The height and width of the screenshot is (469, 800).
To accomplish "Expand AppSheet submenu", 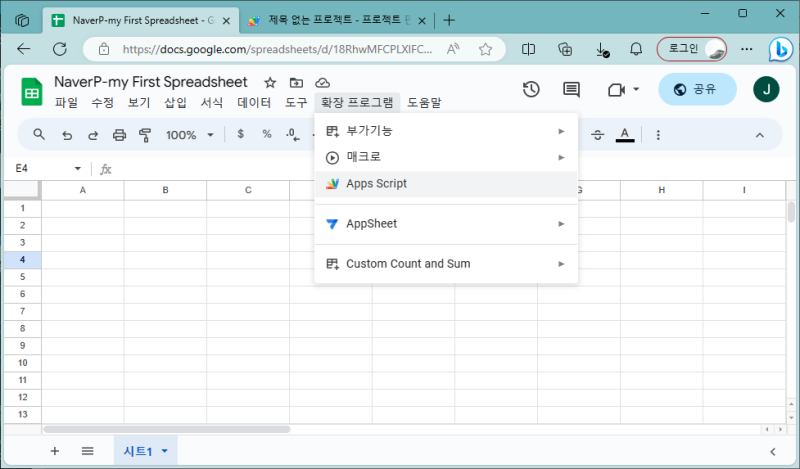I will (446, 224).
